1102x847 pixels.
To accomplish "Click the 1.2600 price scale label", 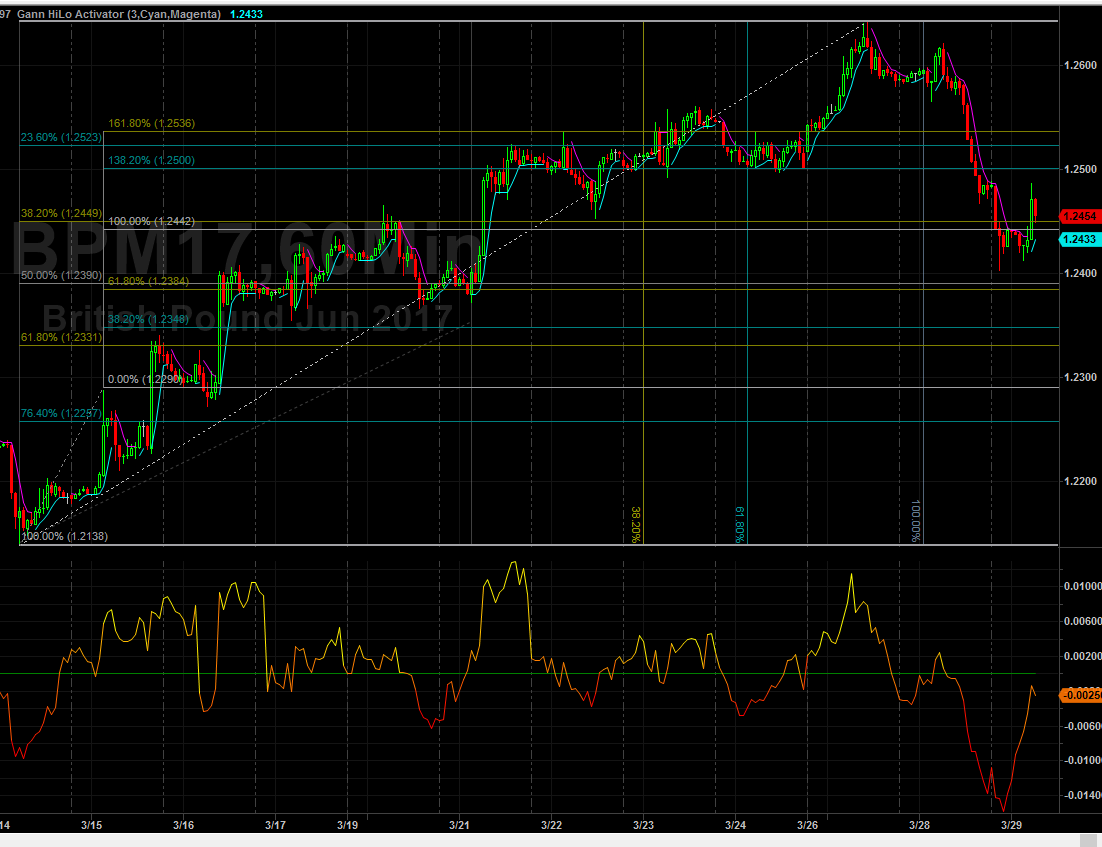I will click(x=1081, y=66).
